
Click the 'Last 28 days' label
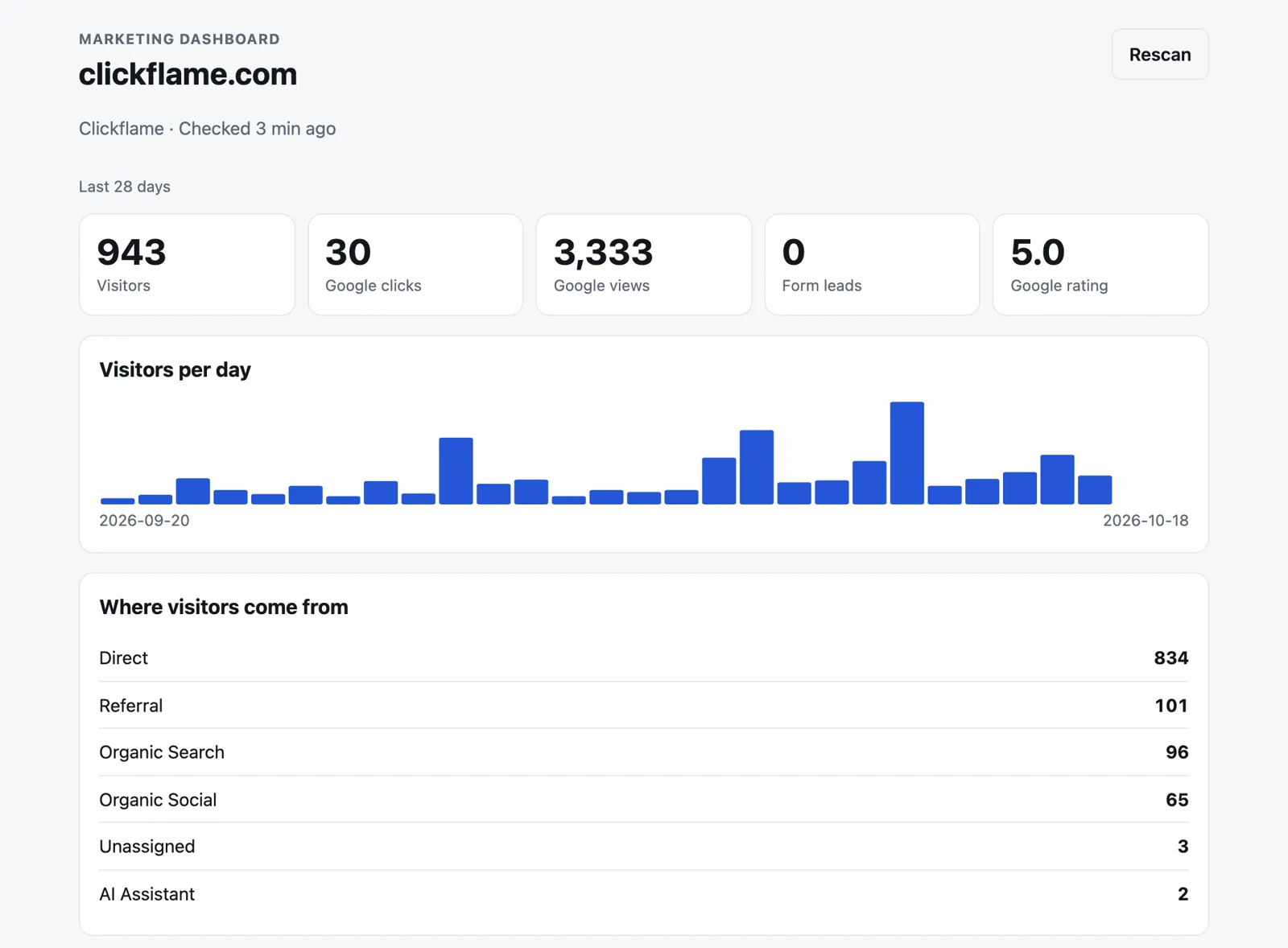point(125,187)
